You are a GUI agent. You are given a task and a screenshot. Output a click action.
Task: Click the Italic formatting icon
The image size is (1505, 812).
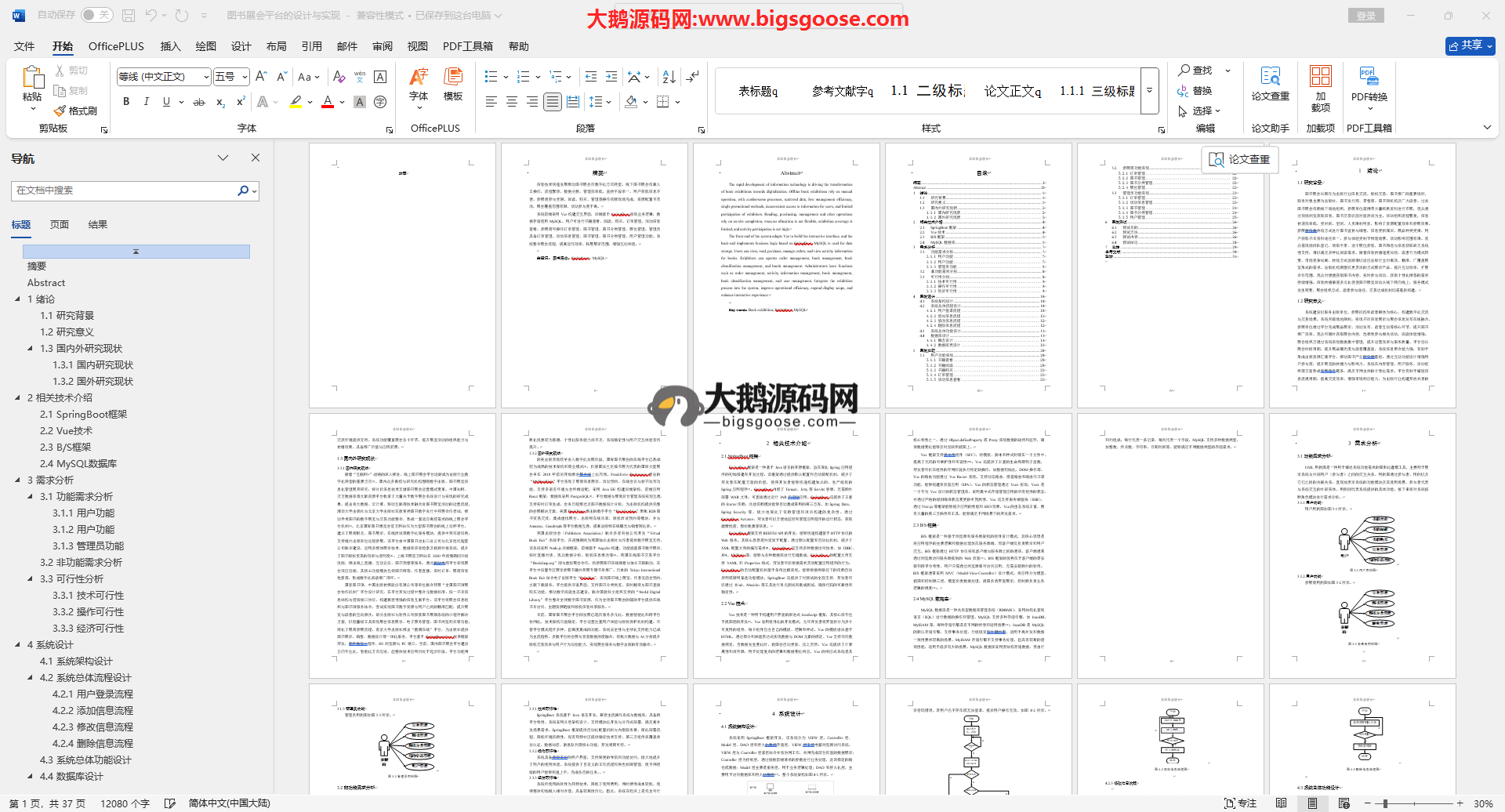pyautogui.click(x=146, y=102)
